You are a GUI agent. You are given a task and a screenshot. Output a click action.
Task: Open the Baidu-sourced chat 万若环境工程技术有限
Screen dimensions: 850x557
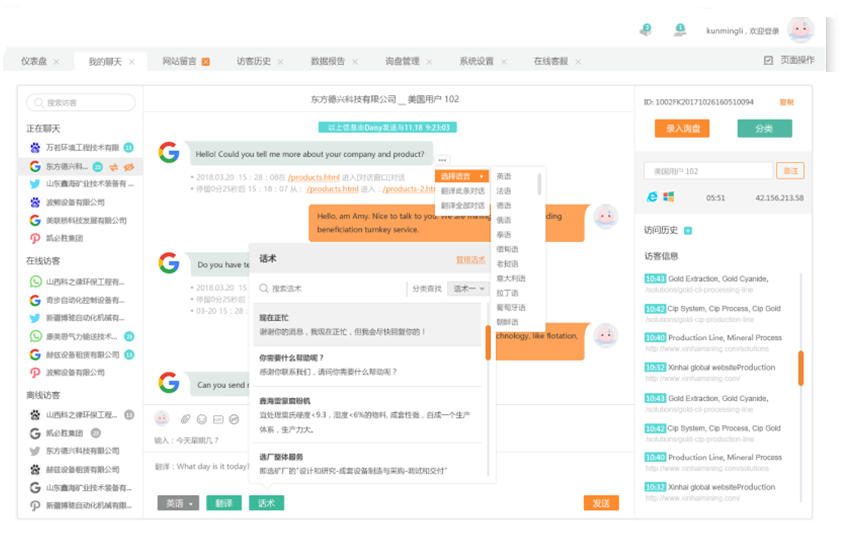click(80, 147)
